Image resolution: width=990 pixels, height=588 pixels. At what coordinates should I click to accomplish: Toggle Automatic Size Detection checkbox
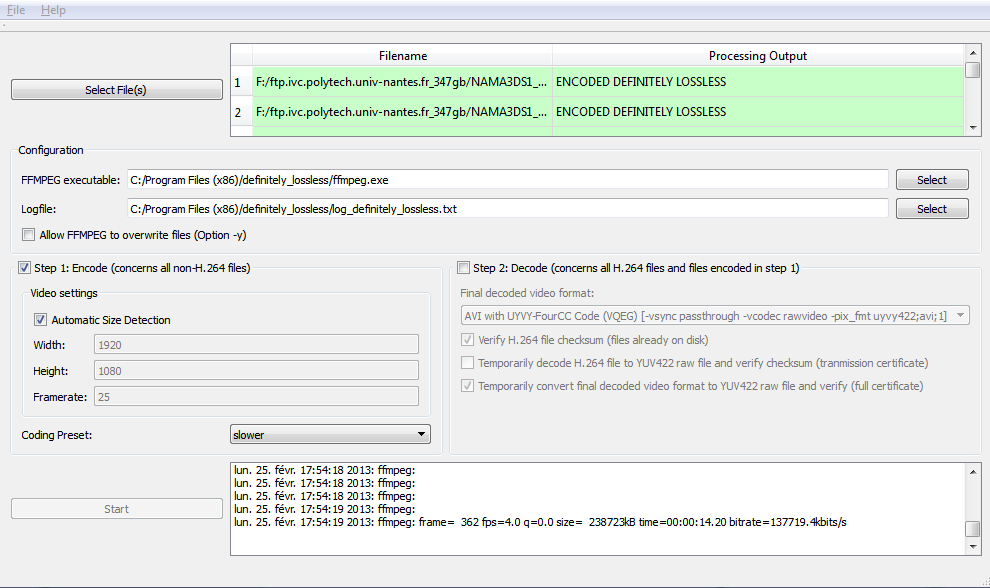[x=40, y=320]
